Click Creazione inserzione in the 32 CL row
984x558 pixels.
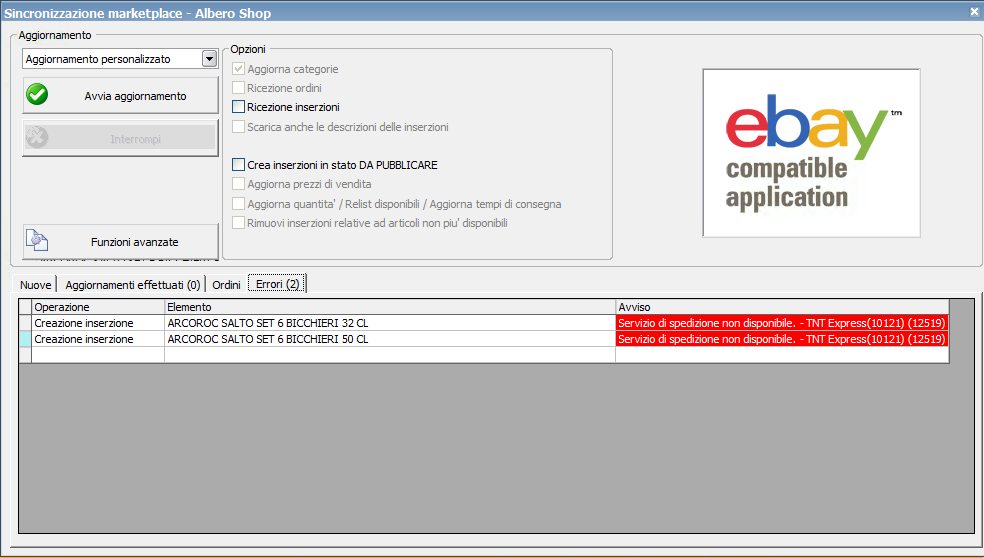[98, 323]
